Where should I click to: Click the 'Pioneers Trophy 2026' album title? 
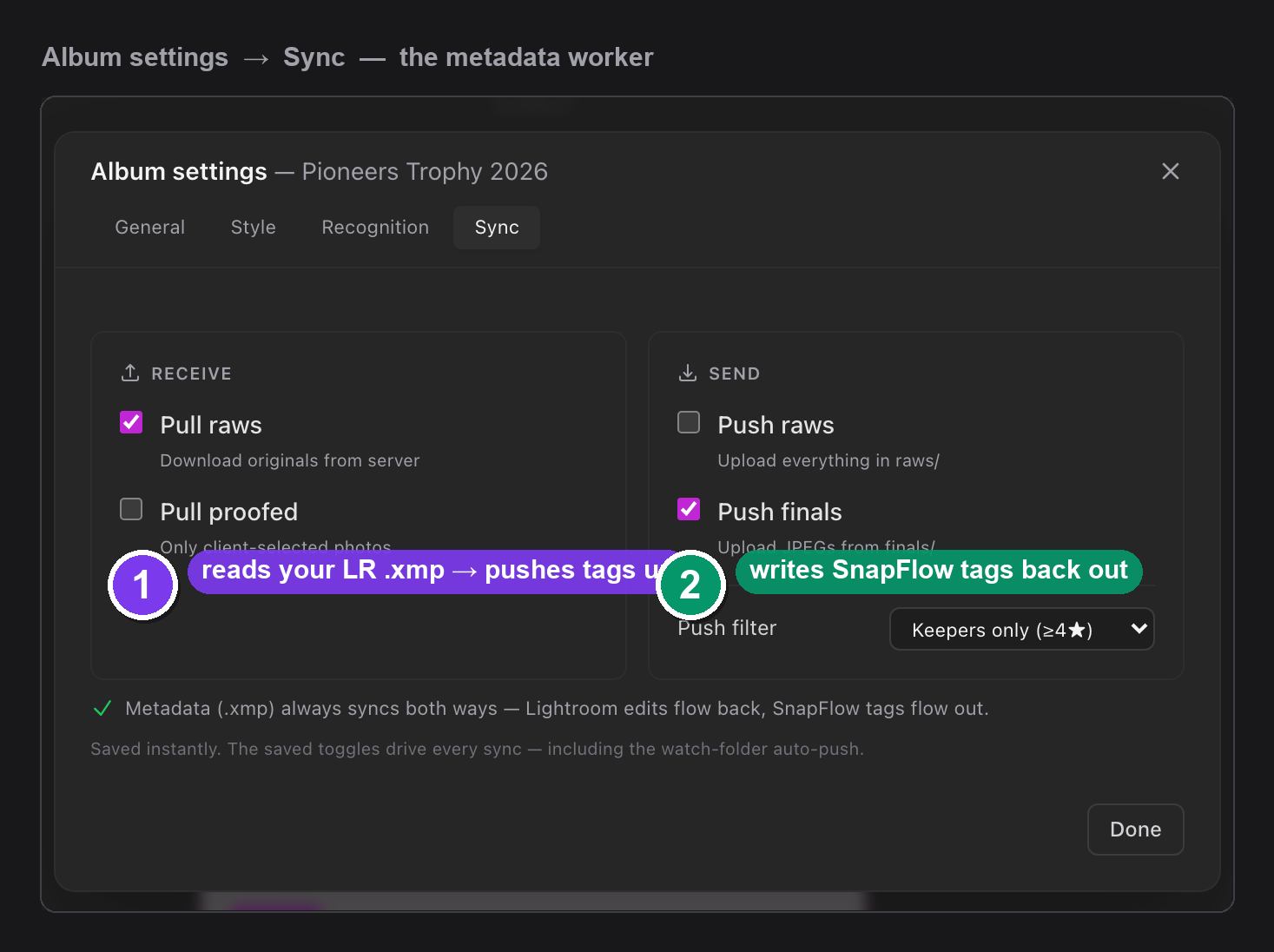(x=425, y=172)
